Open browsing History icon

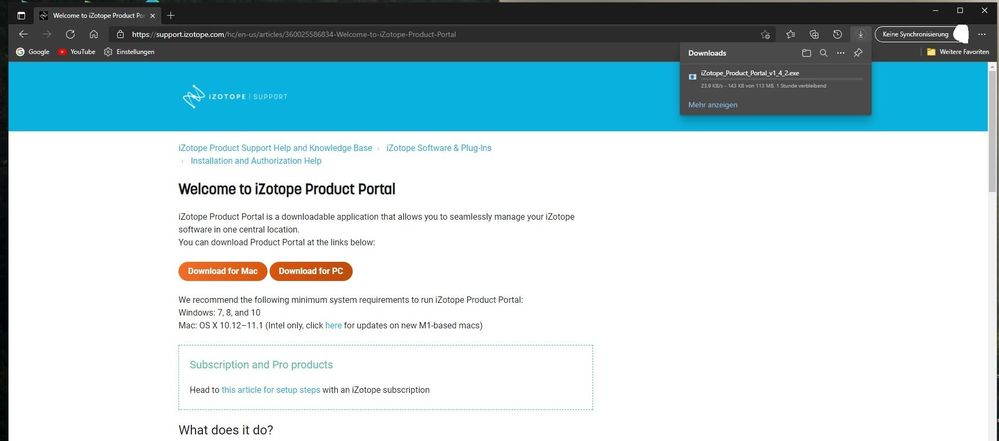[838, 34]
